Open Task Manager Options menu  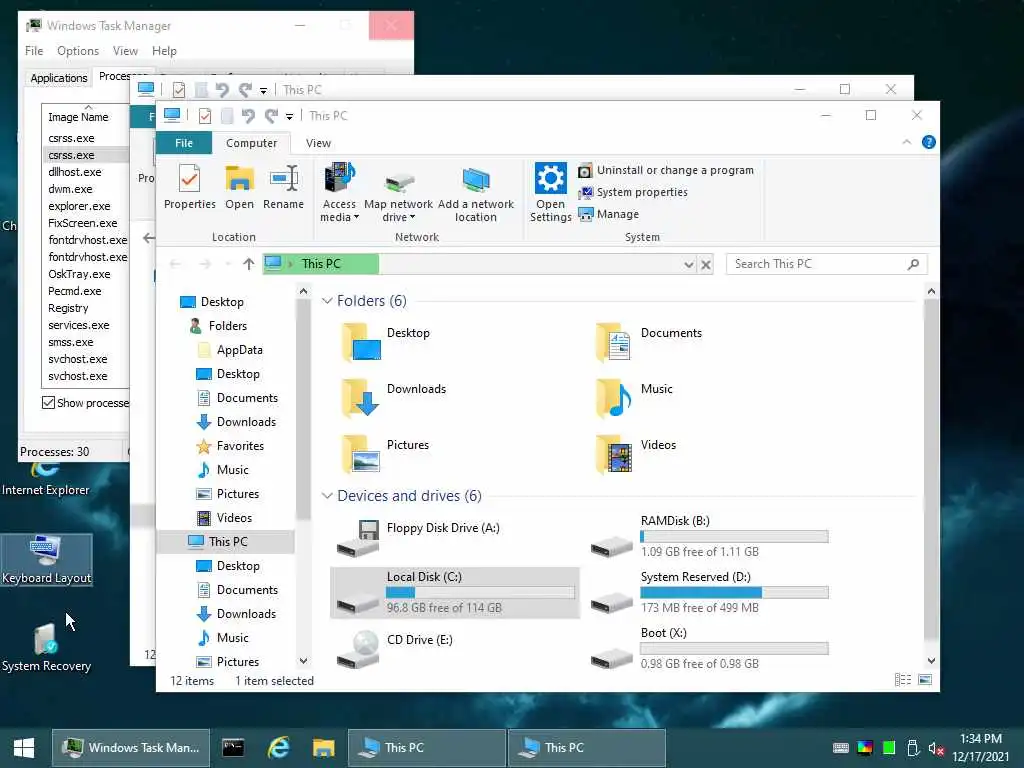[x=78, y=51]
